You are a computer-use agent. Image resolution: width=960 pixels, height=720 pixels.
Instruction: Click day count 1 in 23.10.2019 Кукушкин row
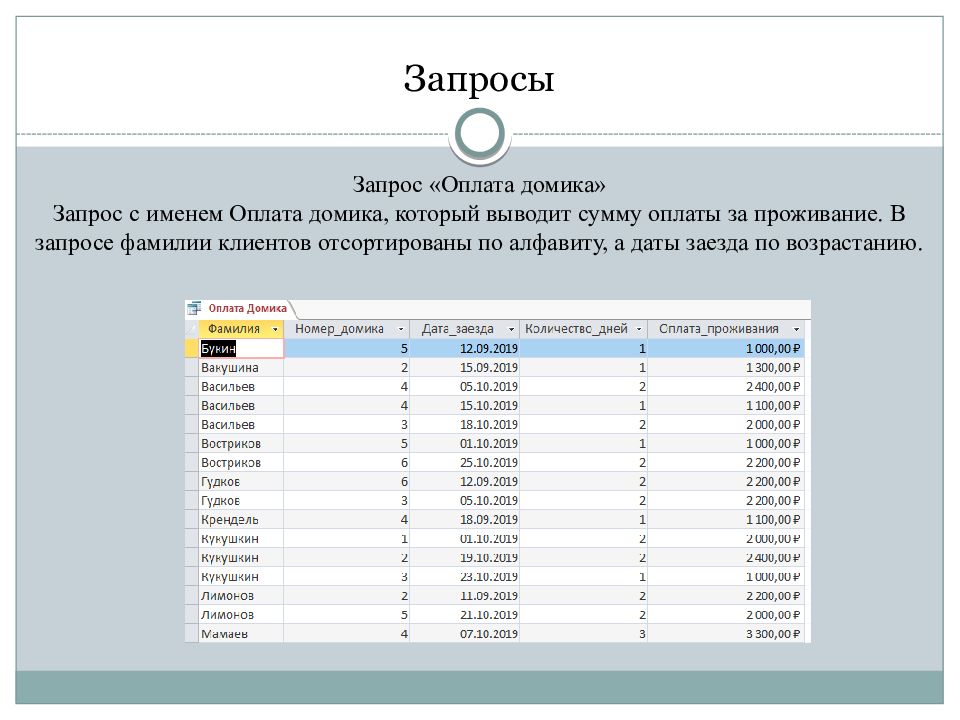point(583,577)
